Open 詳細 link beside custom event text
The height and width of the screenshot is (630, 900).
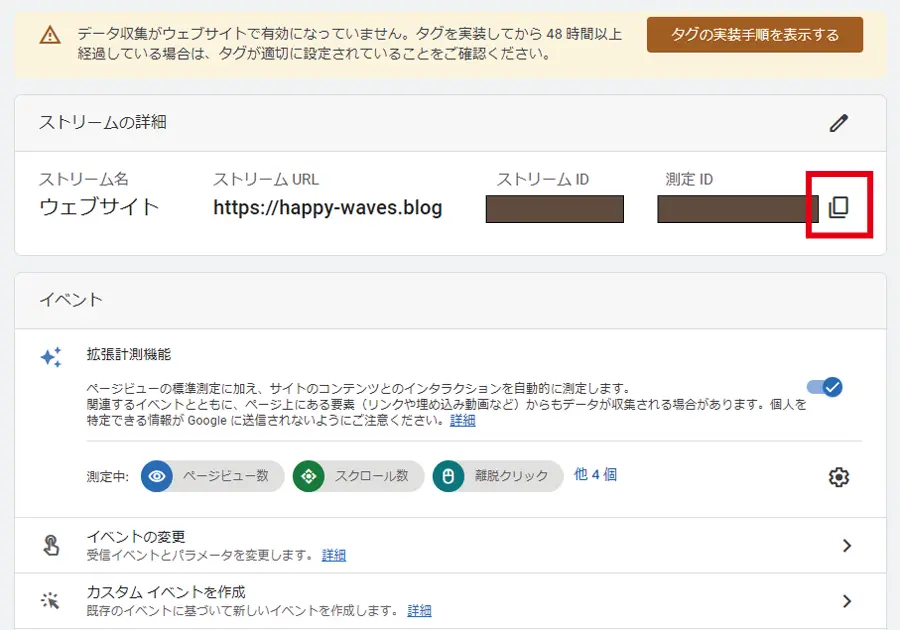point(419,611)
